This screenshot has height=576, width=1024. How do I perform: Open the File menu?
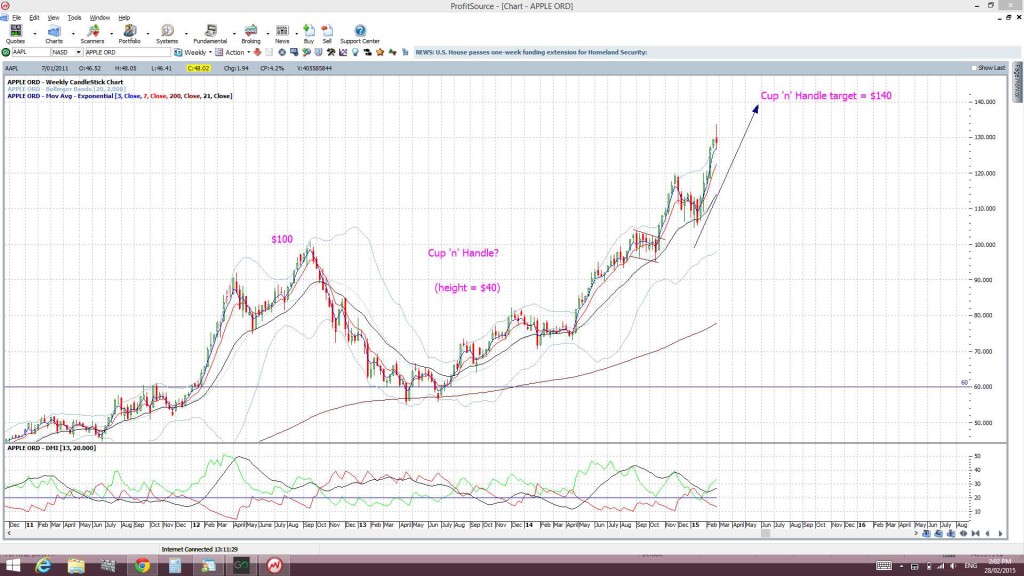(x=16, y=18)
